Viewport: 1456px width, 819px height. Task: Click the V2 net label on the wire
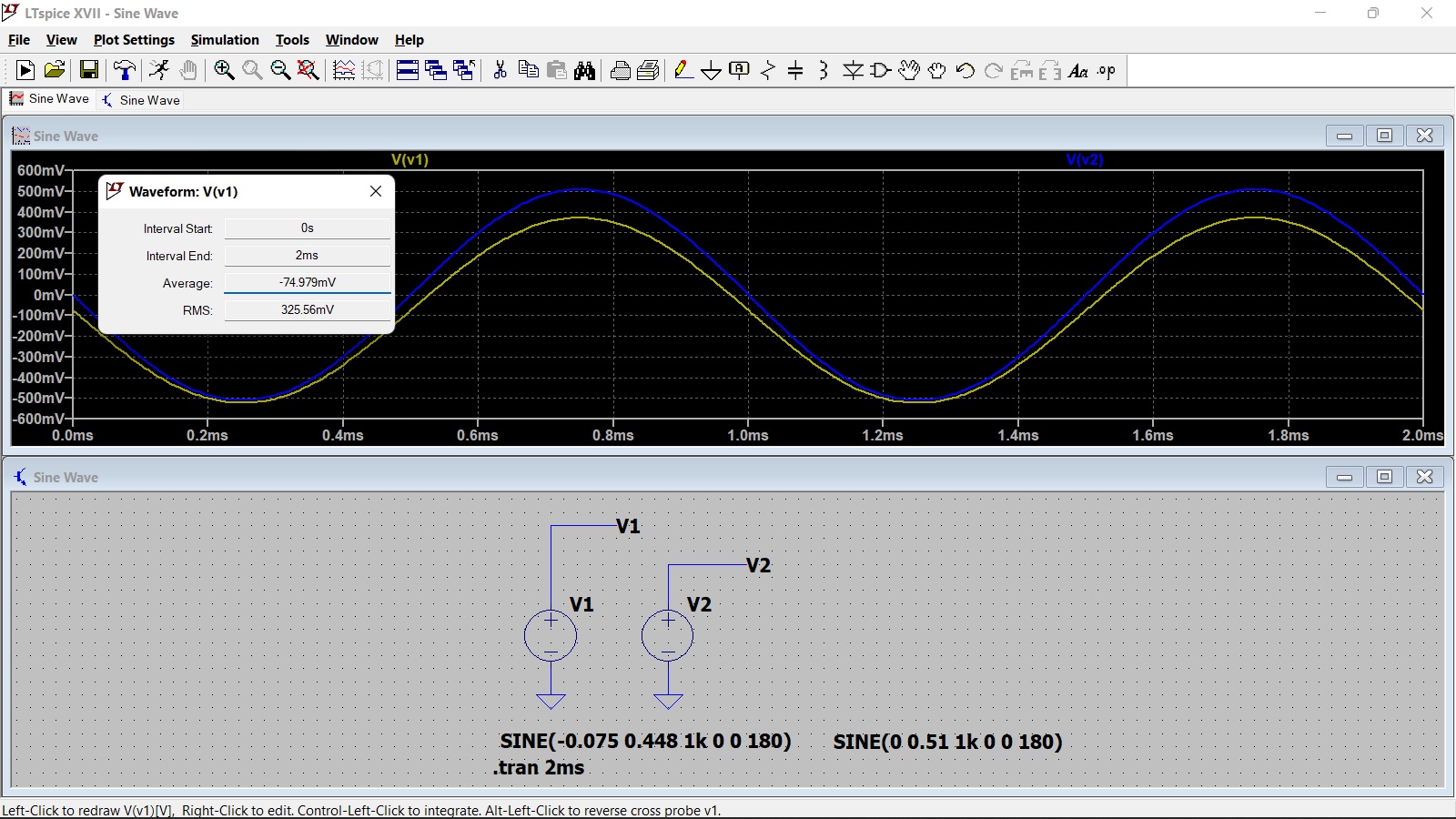tap(758, 565)
